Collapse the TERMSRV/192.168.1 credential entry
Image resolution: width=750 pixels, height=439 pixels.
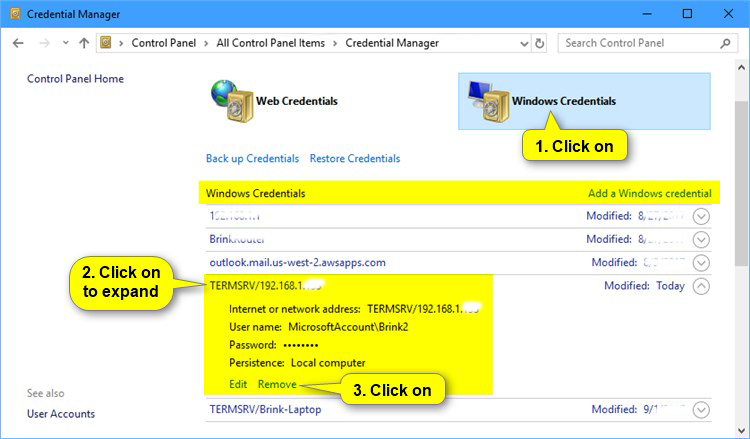tap(701, 286)
